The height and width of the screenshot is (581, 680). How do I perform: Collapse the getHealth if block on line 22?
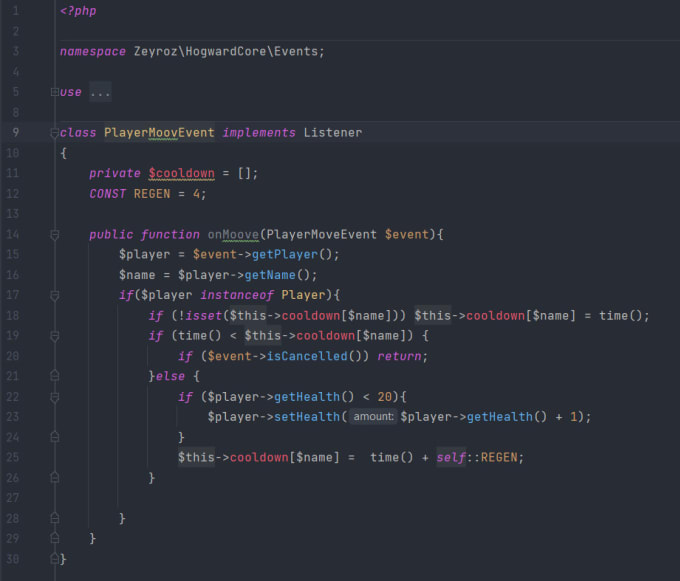[x=55, y=397]
